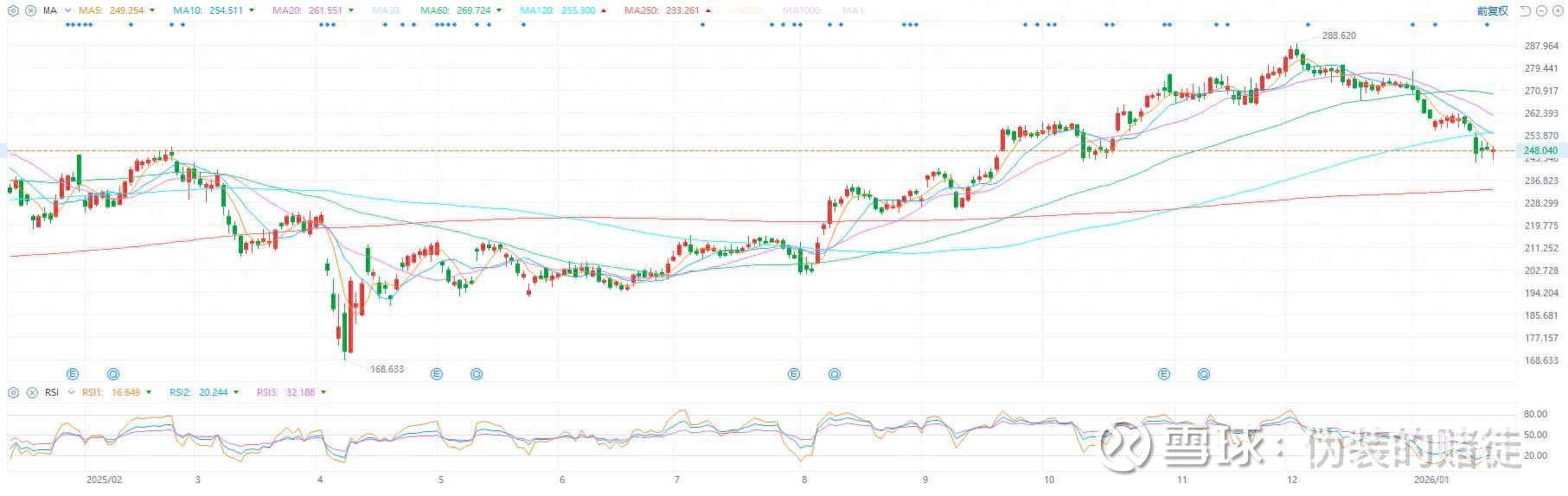The image size is (1568, 496).
Task: Click the RSI1 legend label
Action: [x=92, y=392]
